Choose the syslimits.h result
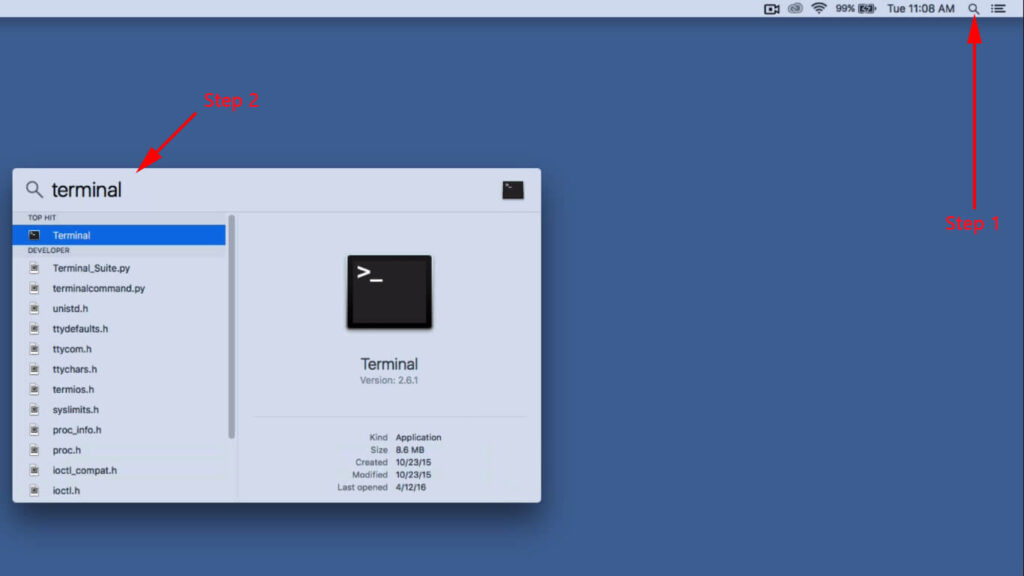This screenshot has width=1024, height=576. click(119, 409)
